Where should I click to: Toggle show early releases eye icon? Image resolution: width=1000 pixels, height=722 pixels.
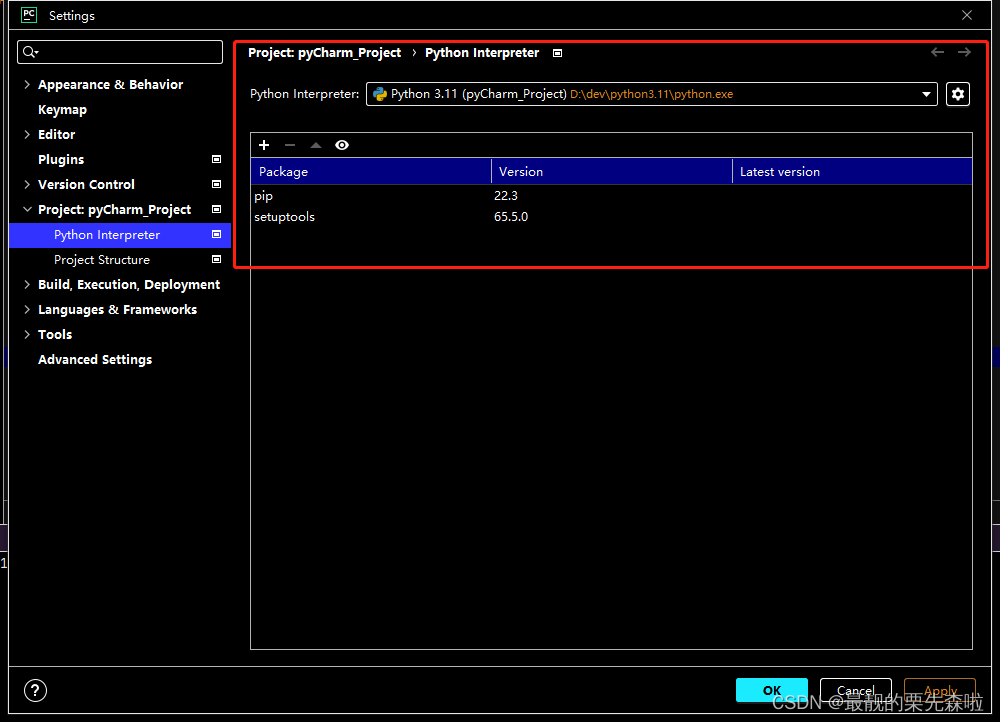(342, 145)
